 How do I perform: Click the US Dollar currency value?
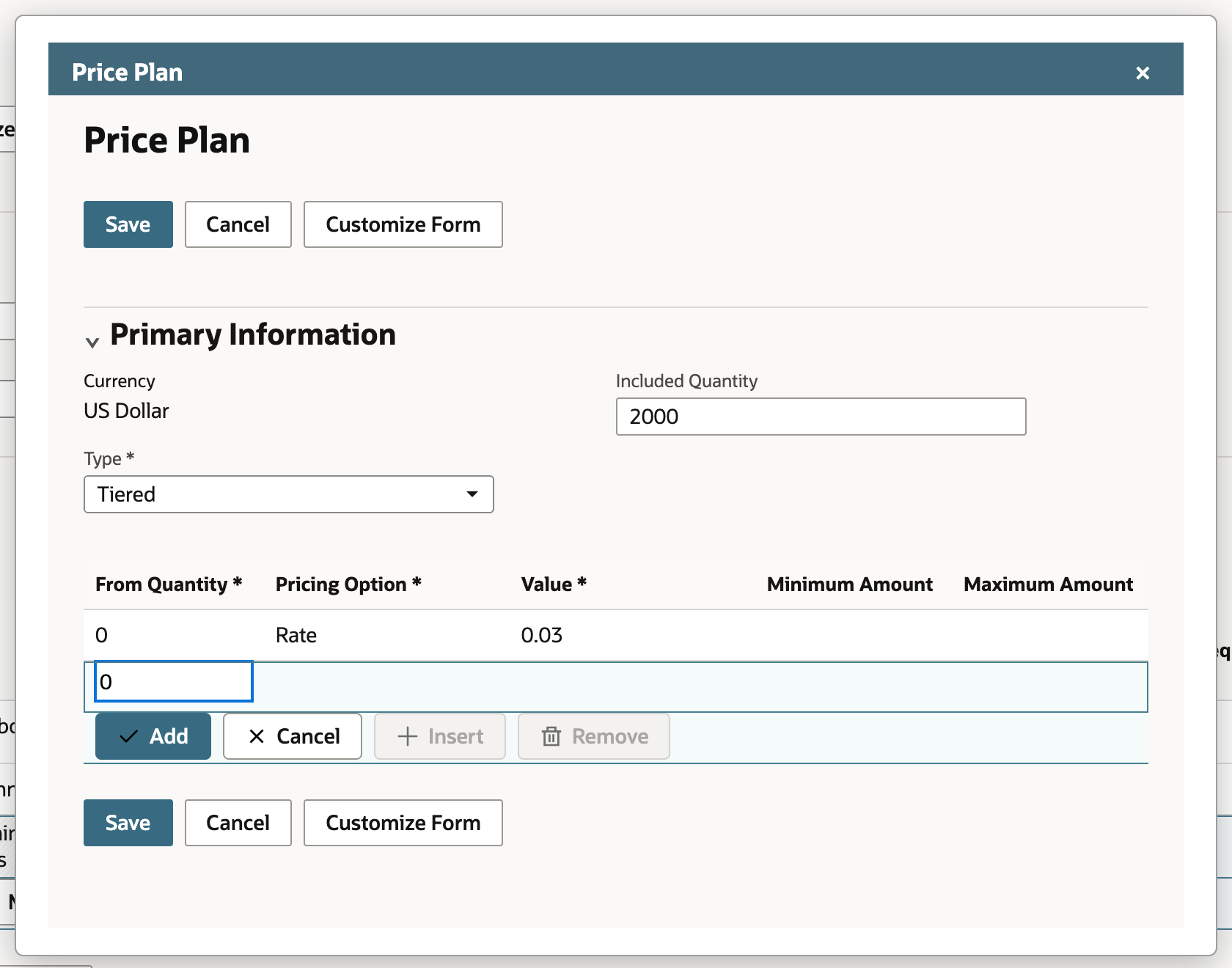(126, 411)
